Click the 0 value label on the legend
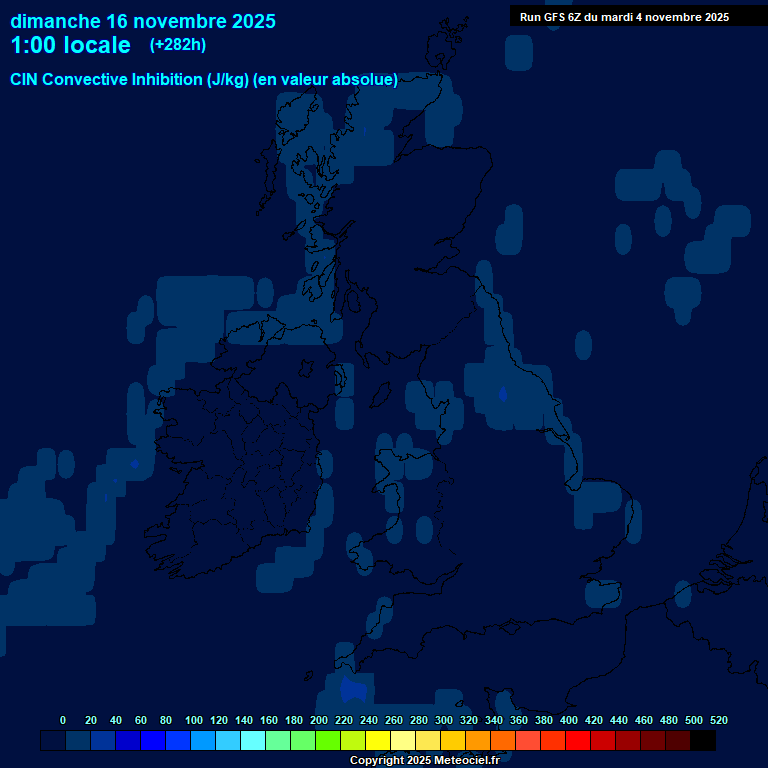This screenshot has height=768, width=768. tap(63, 720)
